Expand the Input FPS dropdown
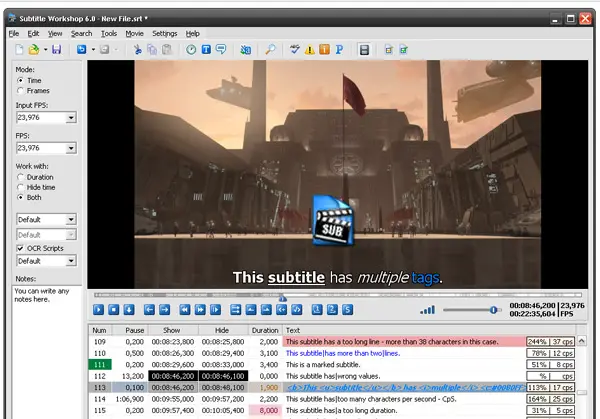 (71, 118)
